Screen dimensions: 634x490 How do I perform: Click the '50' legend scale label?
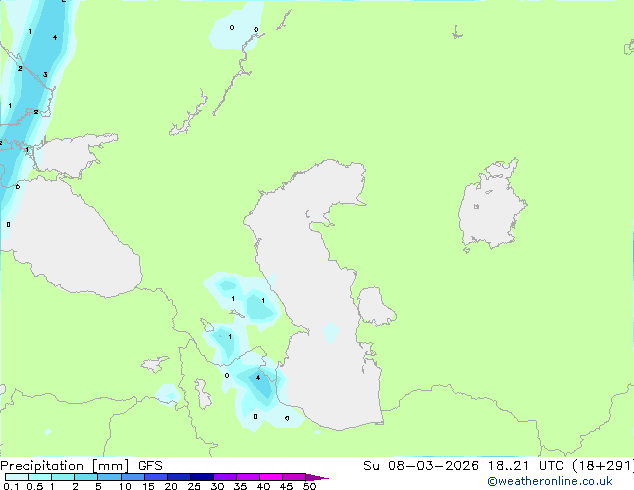coord(309,486)
